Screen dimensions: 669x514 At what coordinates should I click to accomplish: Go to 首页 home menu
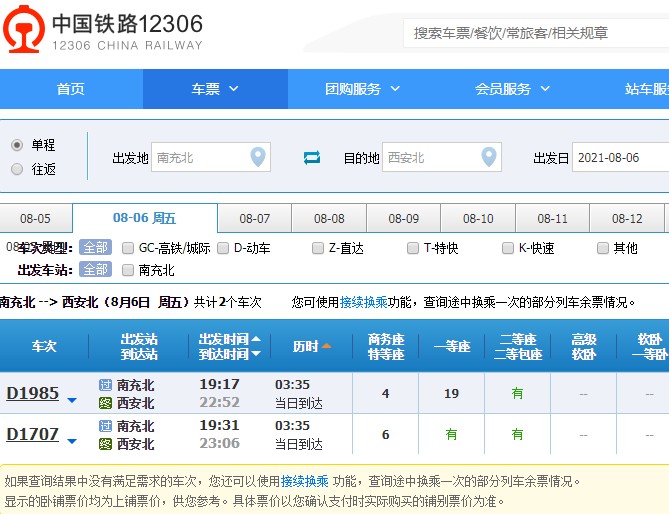[71, 89]
